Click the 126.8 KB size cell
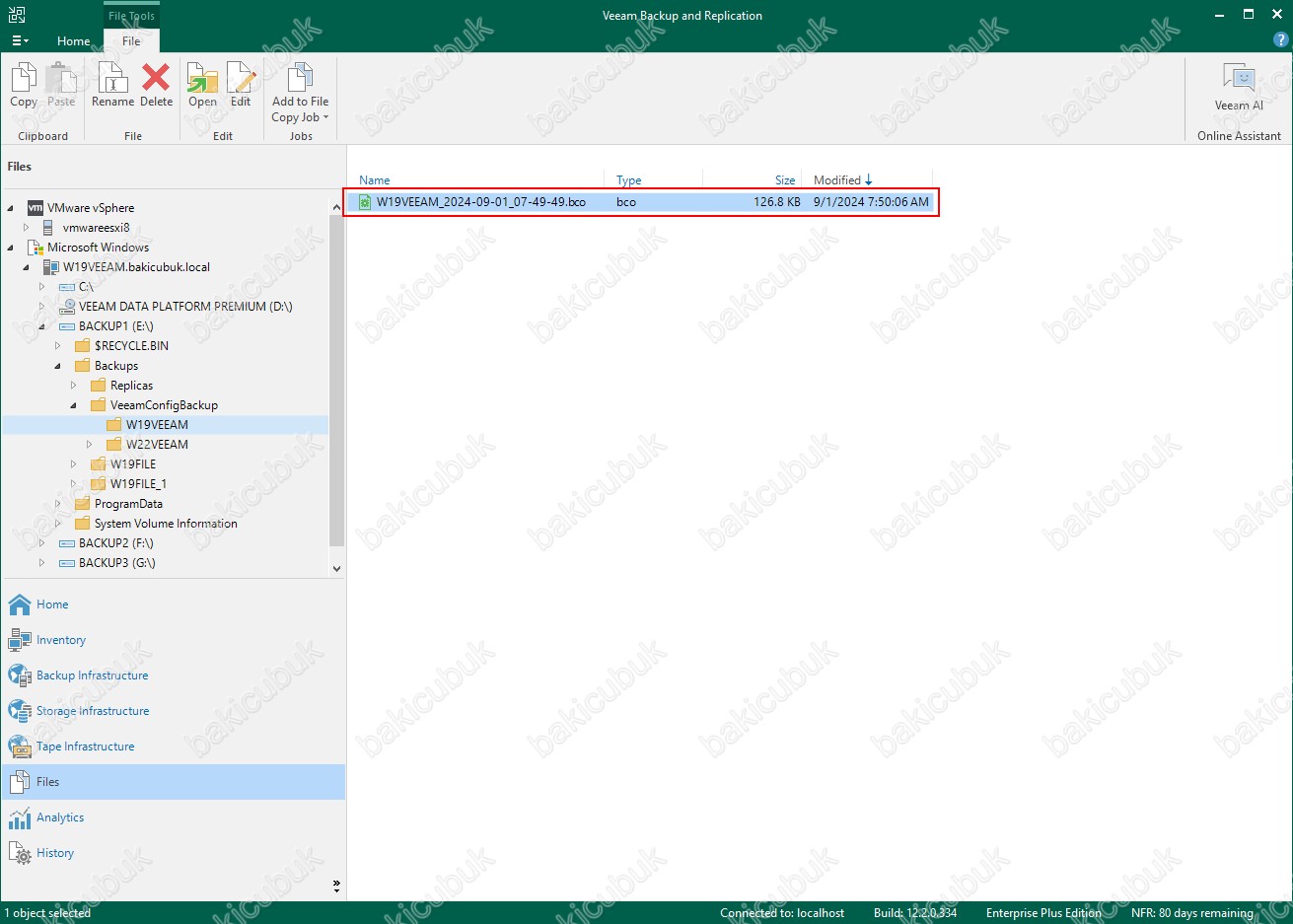Image resolution: width=1293 pixels, height=924 pixels. (x=777, y=202)
